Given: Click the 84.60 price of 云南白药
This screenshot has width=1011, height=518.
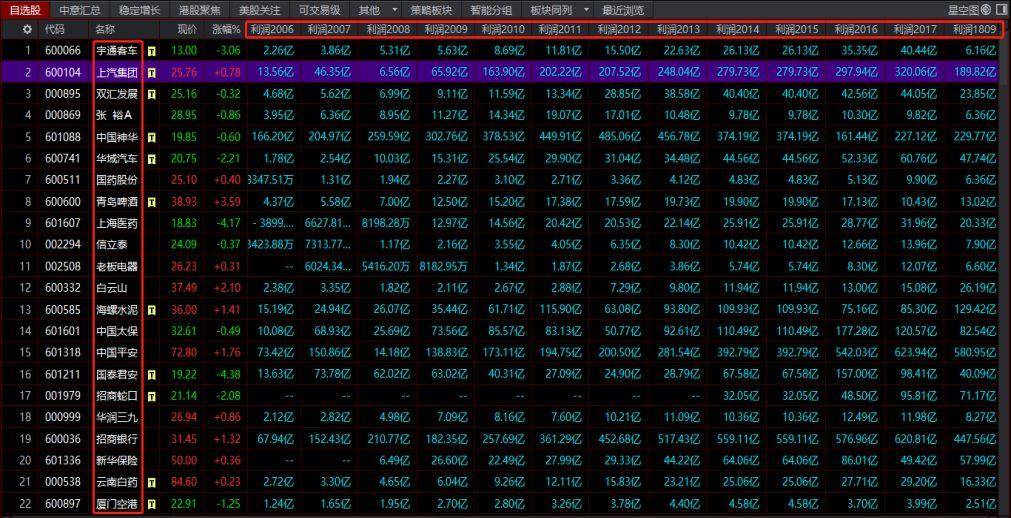Looking at the screenshot, I should [184, 482].
